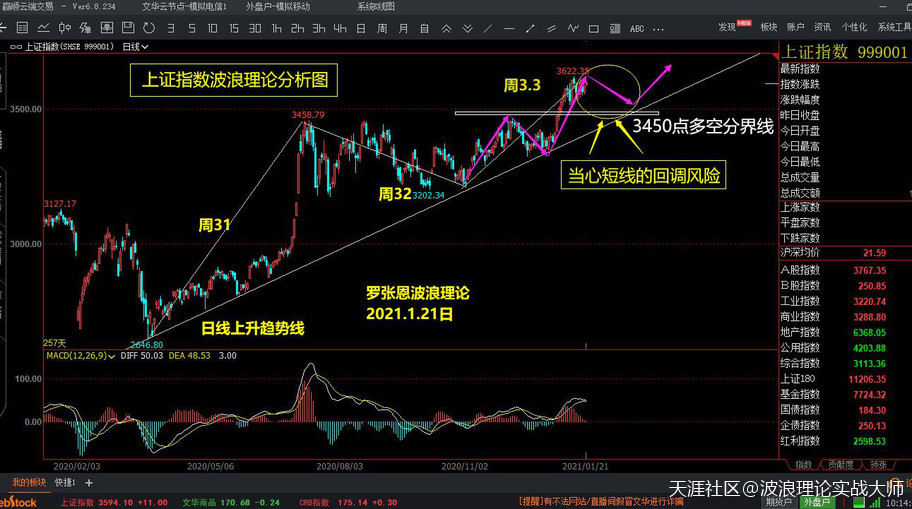Open more drawing tools ellipsis

[658, 29]
